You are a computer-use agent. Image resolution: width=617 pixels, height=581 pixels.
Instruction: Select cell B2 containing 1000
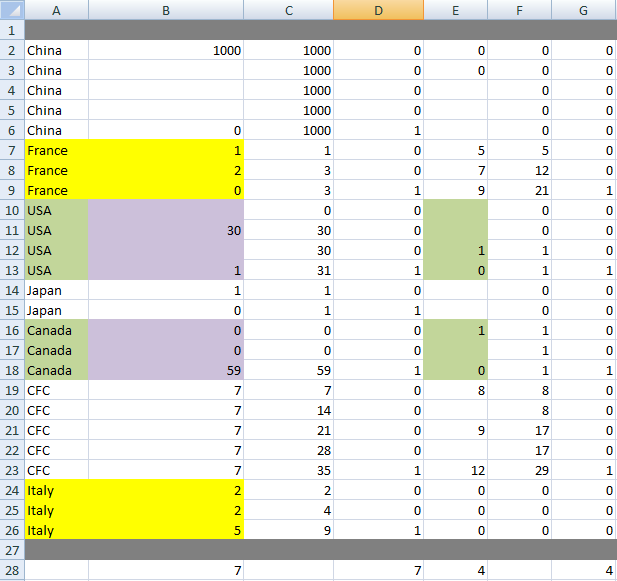[165, 50]
